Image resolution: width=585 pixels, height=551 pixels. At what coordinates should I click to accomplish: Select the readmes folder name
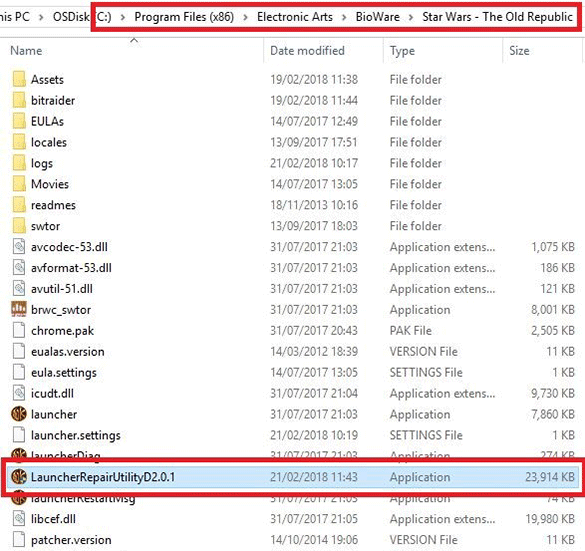pos(53,205)
